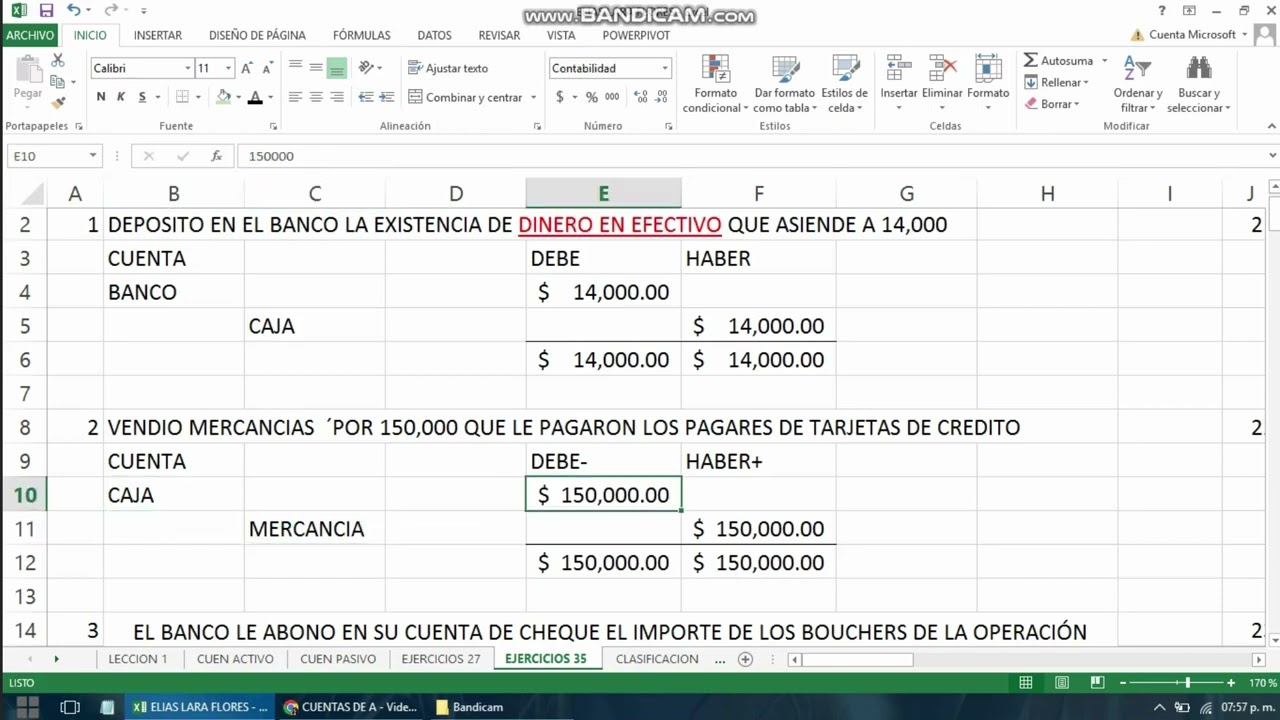The image size is (1280, 720).
Task: Switch to the DATOS ribbon tab
Action: coord(434,35)
